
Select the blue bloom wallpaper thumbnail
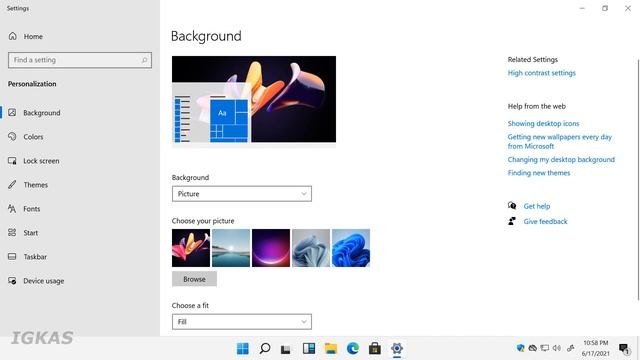351,248
